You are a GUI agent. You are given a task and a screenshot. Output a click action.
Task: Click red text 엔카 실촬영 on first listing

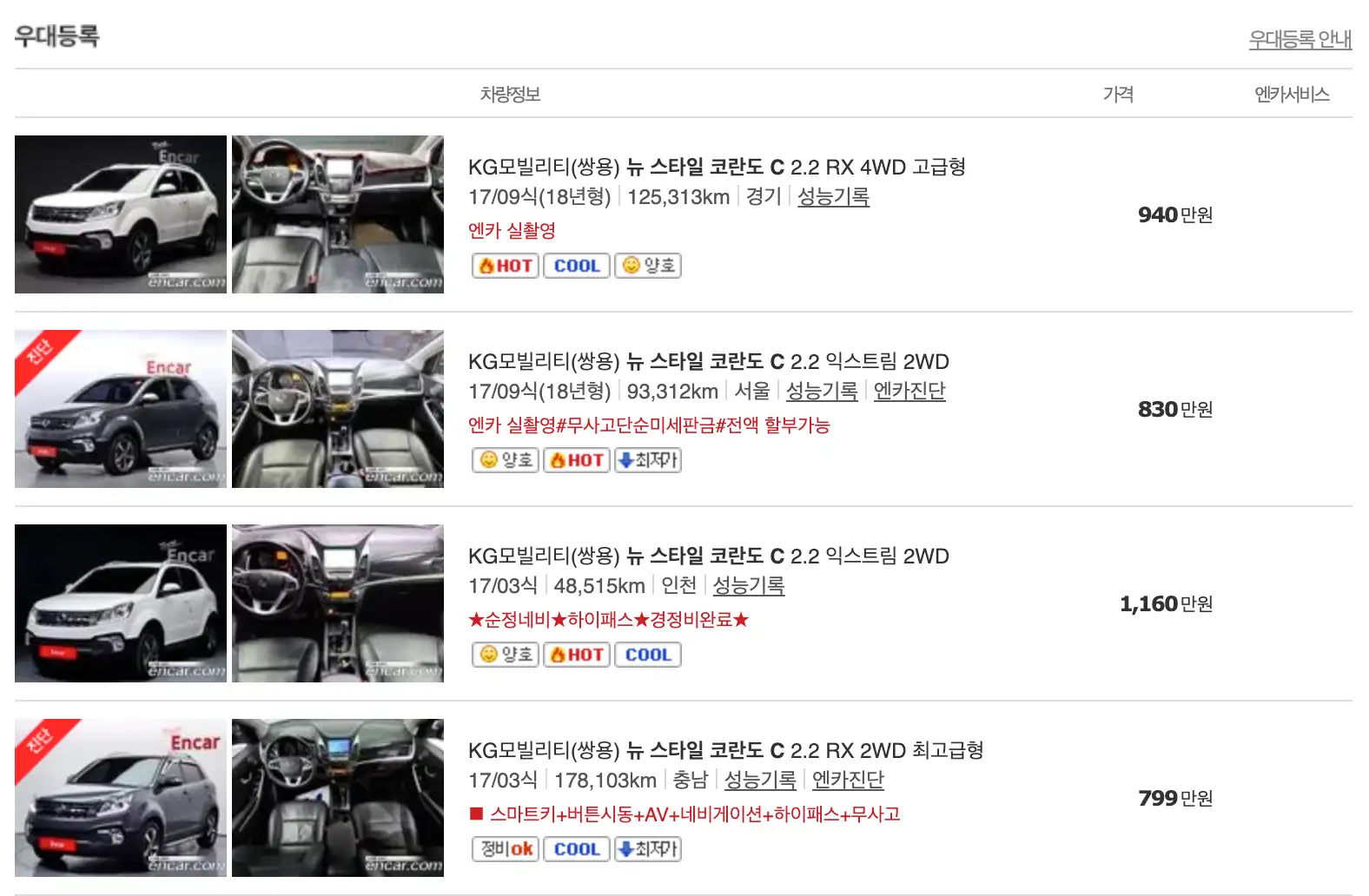(512, 231)
